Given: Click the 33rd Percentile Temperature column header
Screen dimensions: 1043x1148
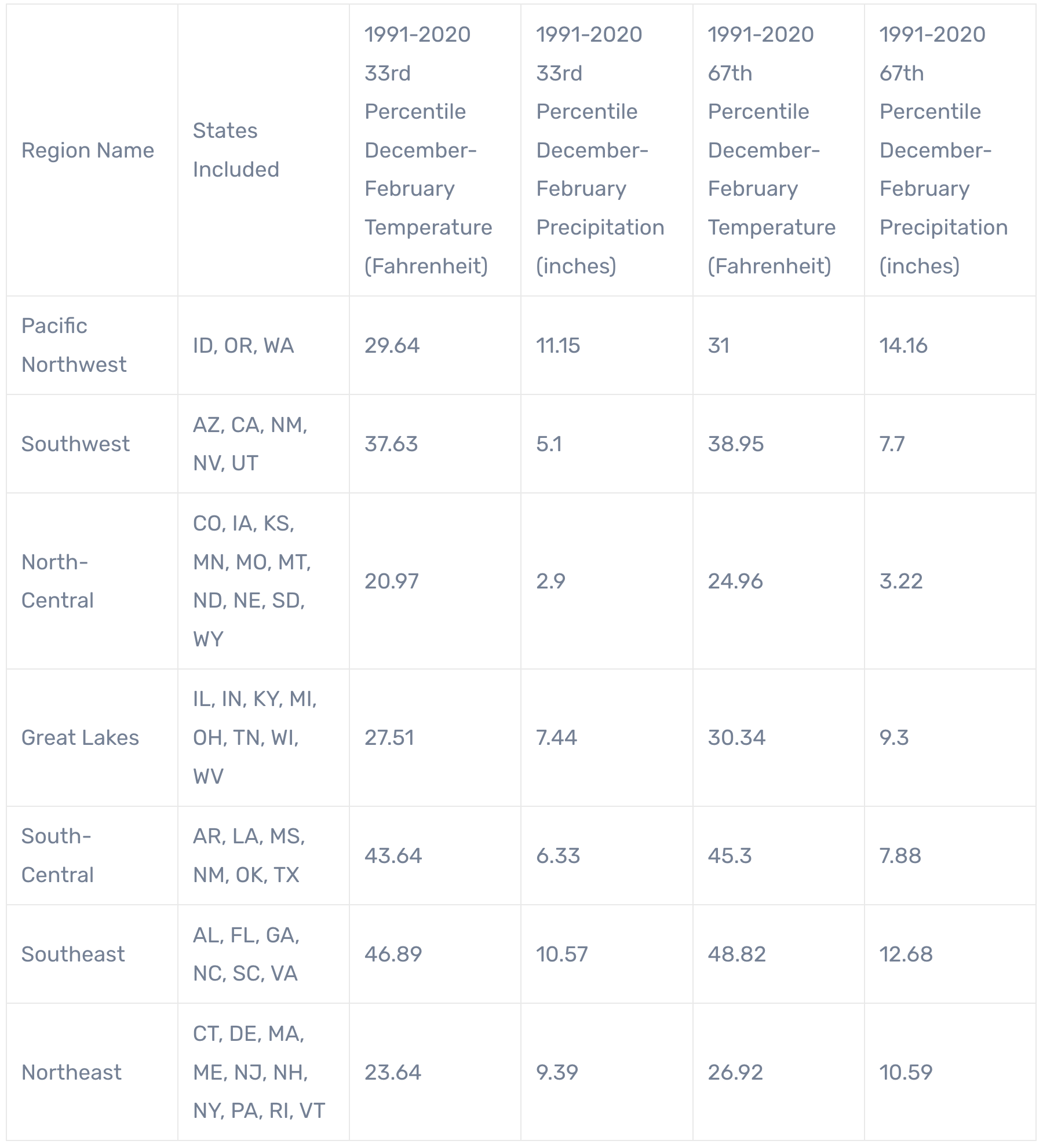Looking at the screenshot, I should (428, 150).
